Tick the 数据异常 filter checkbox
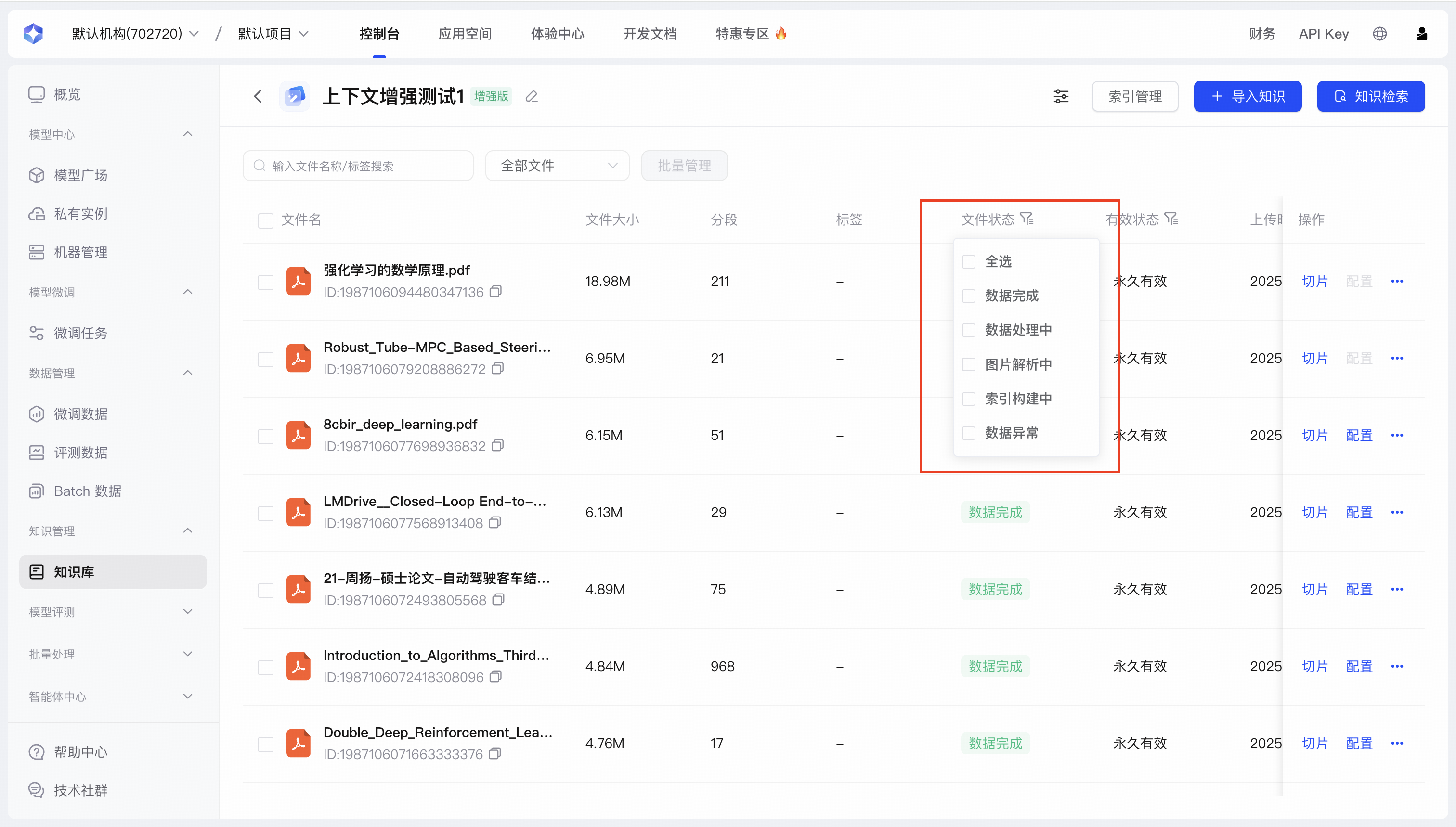Viewport: 1456px width, 827px height. point(969,433)
